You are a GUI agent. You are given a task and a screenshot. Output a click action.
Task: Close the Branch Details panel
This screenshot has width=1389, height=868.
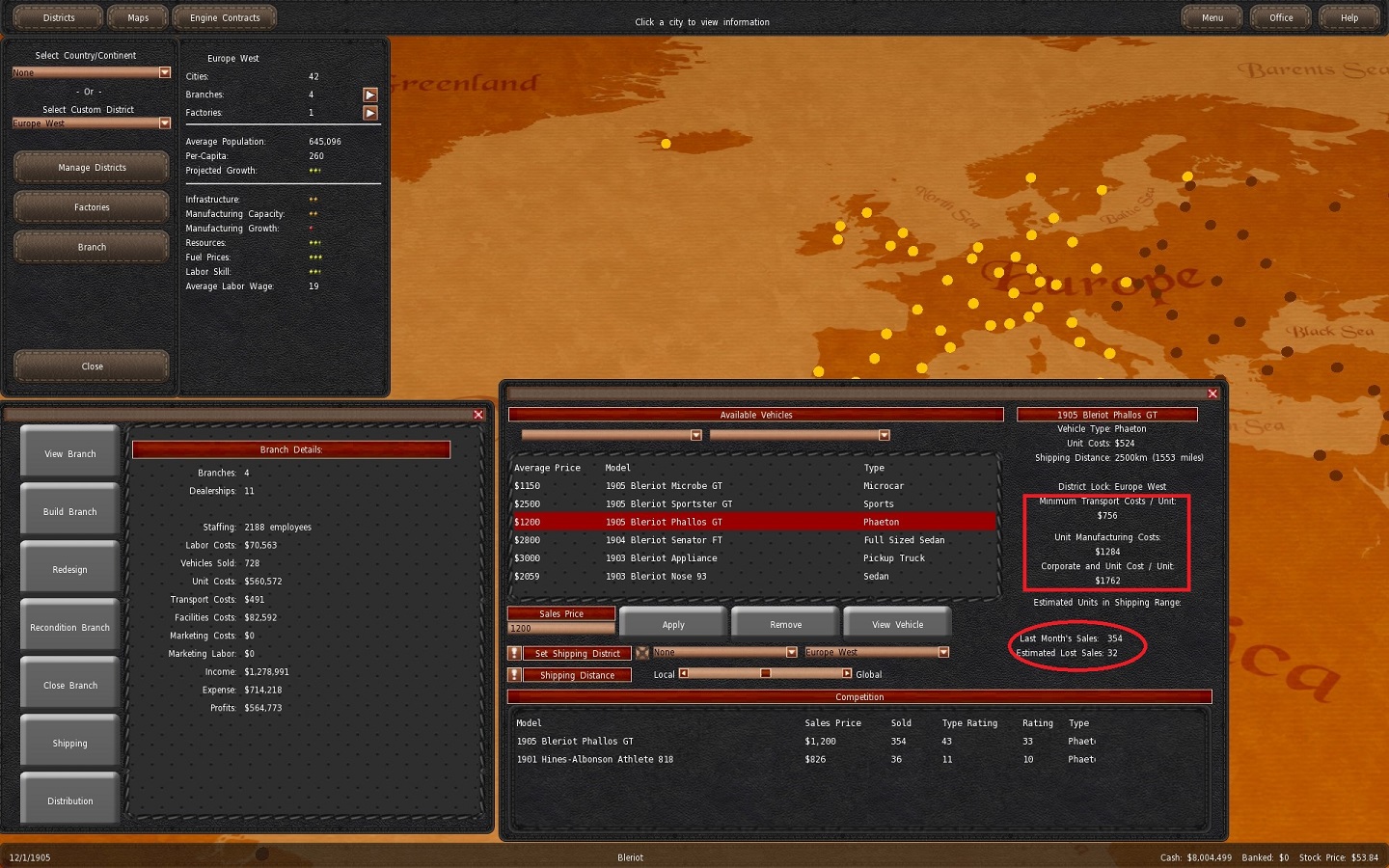pos(478,415)
